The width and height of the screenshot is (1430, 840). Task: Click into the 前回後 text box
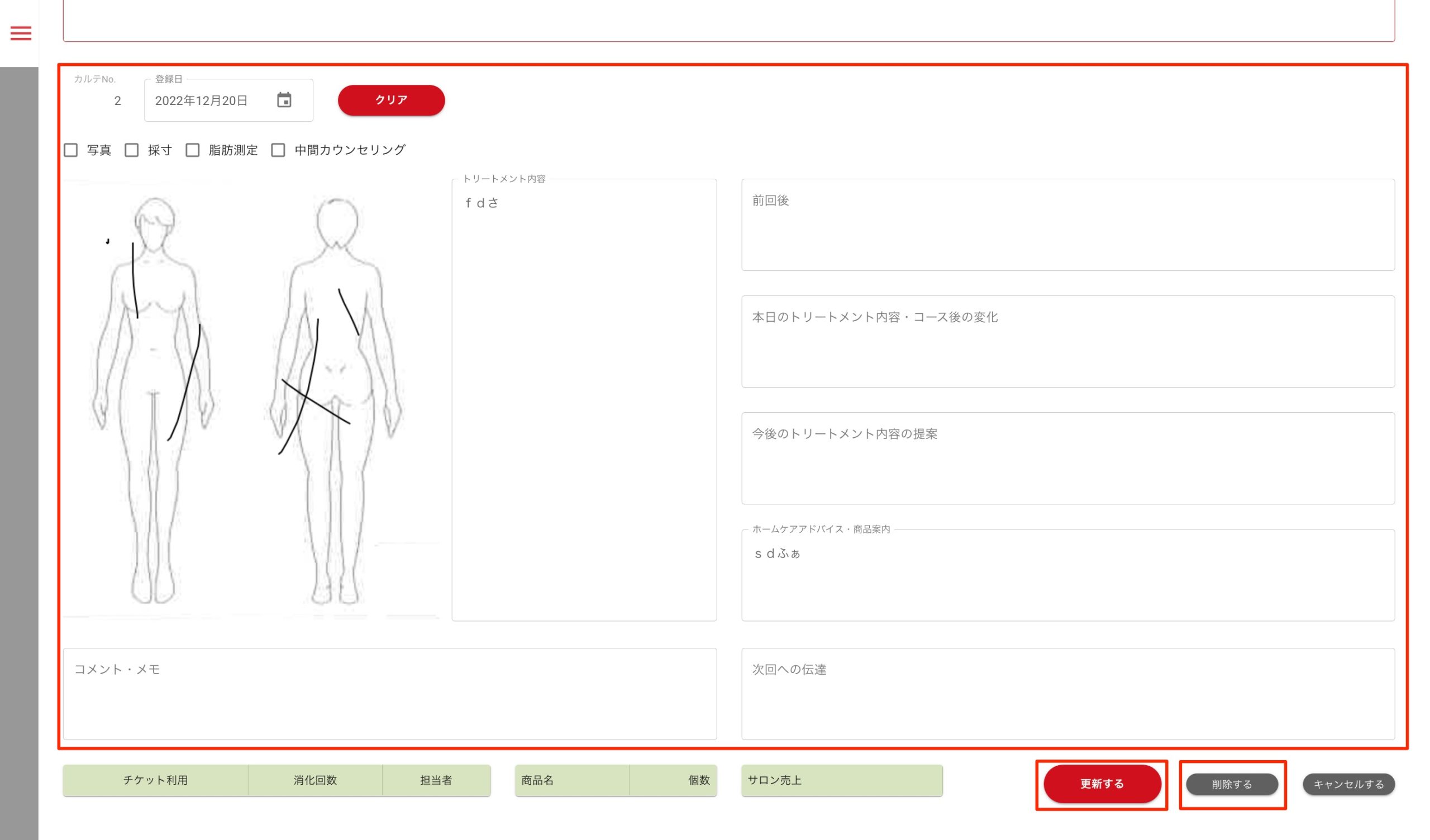[1067, 225]
